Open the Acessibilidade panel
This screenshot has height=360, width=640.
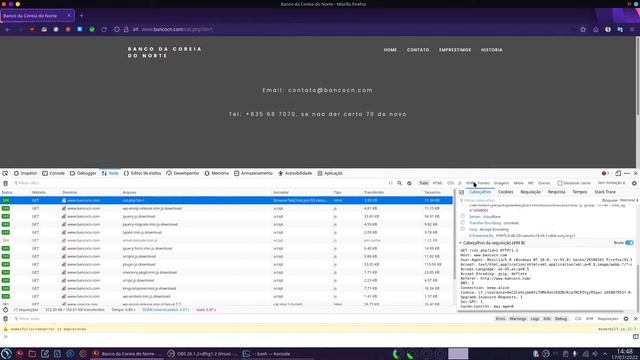[295, 173]
